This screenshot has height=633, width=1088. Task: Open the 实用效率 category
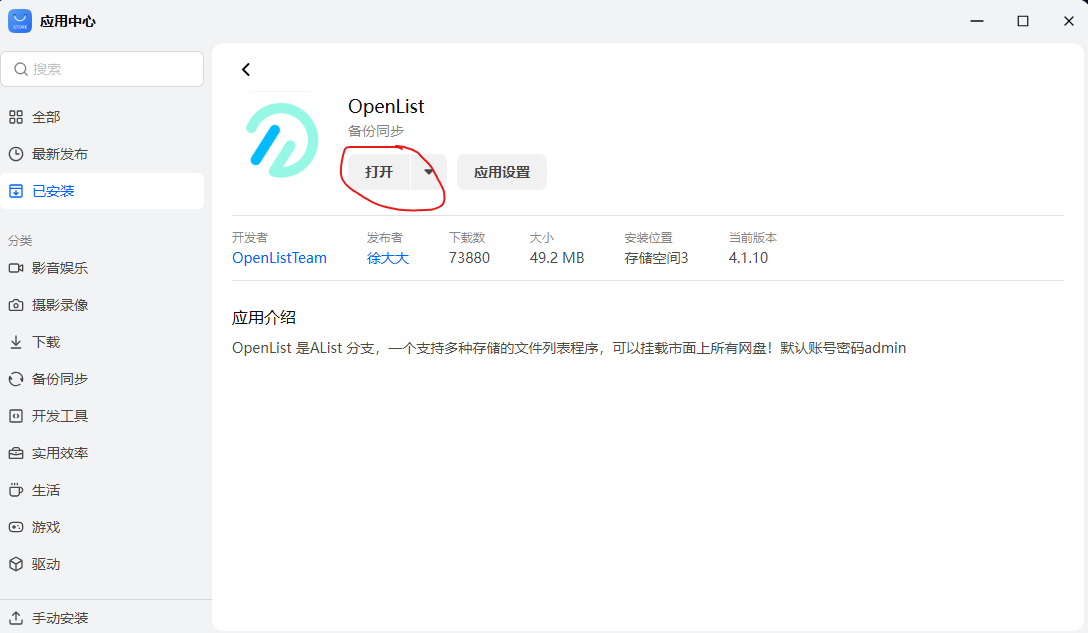click(102, 453)
